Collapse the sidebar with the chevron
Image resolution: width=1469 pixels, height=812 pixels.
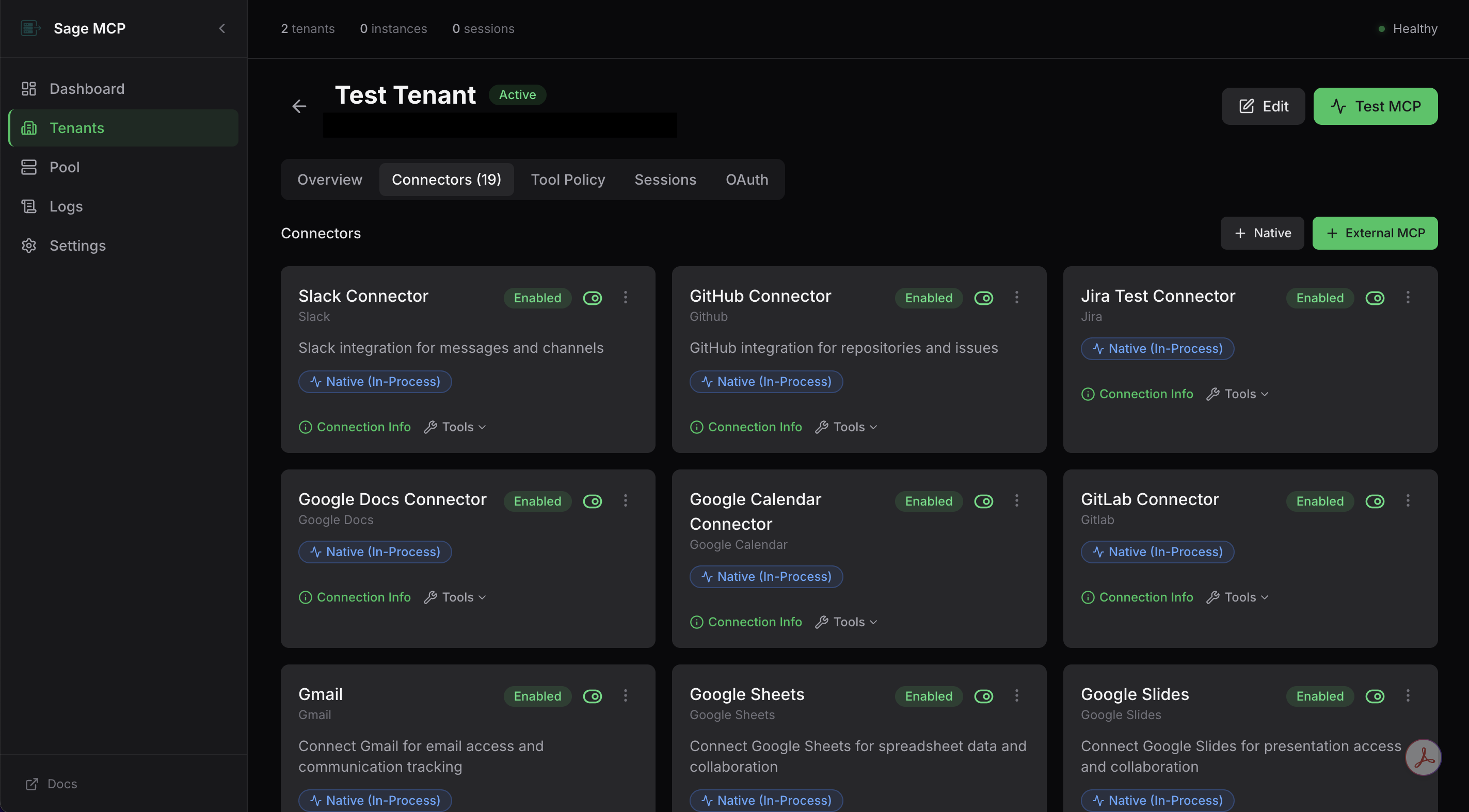point(222,28)
